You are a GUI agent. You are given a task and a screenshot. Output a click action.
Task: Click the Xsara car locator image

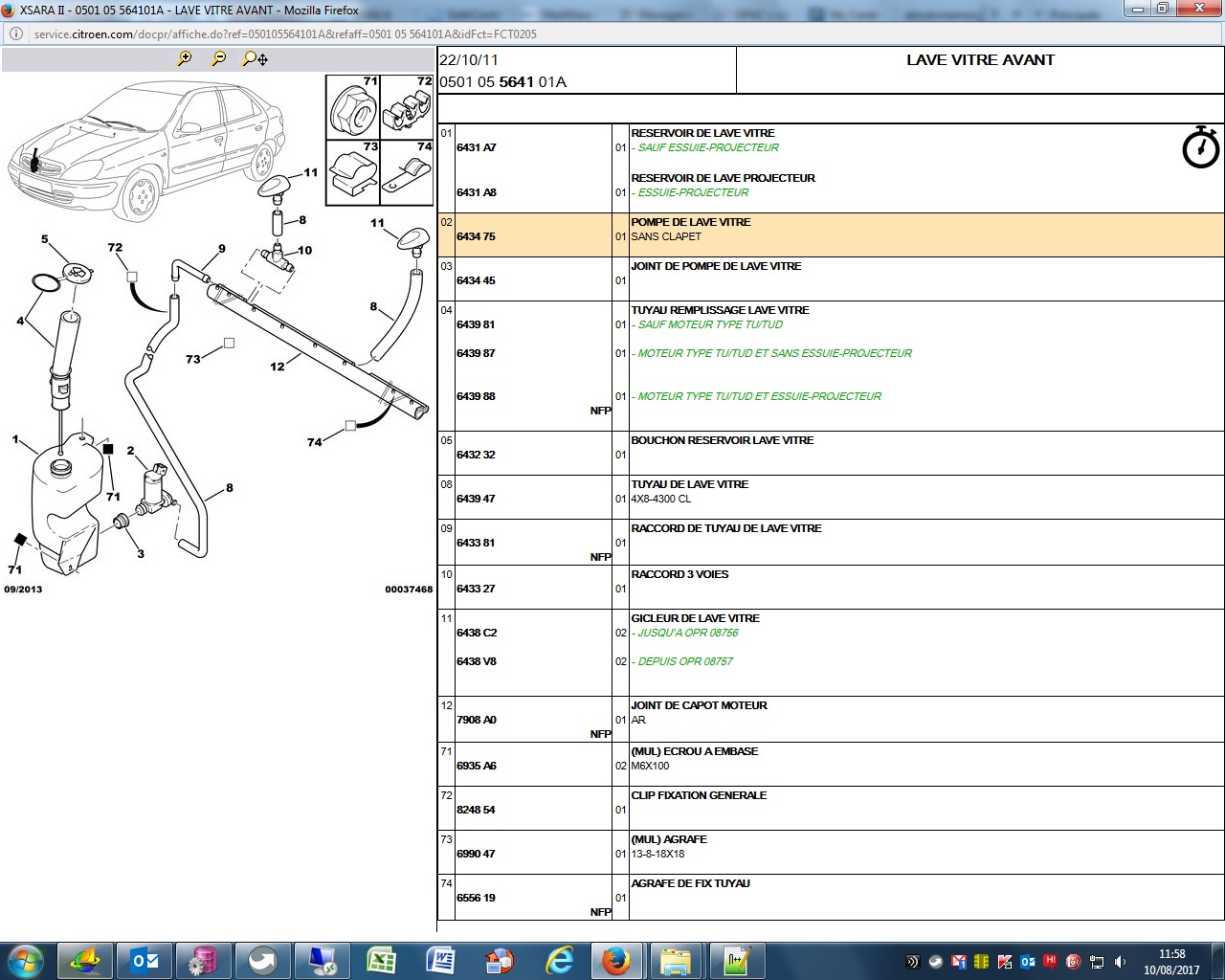(146, 149)
